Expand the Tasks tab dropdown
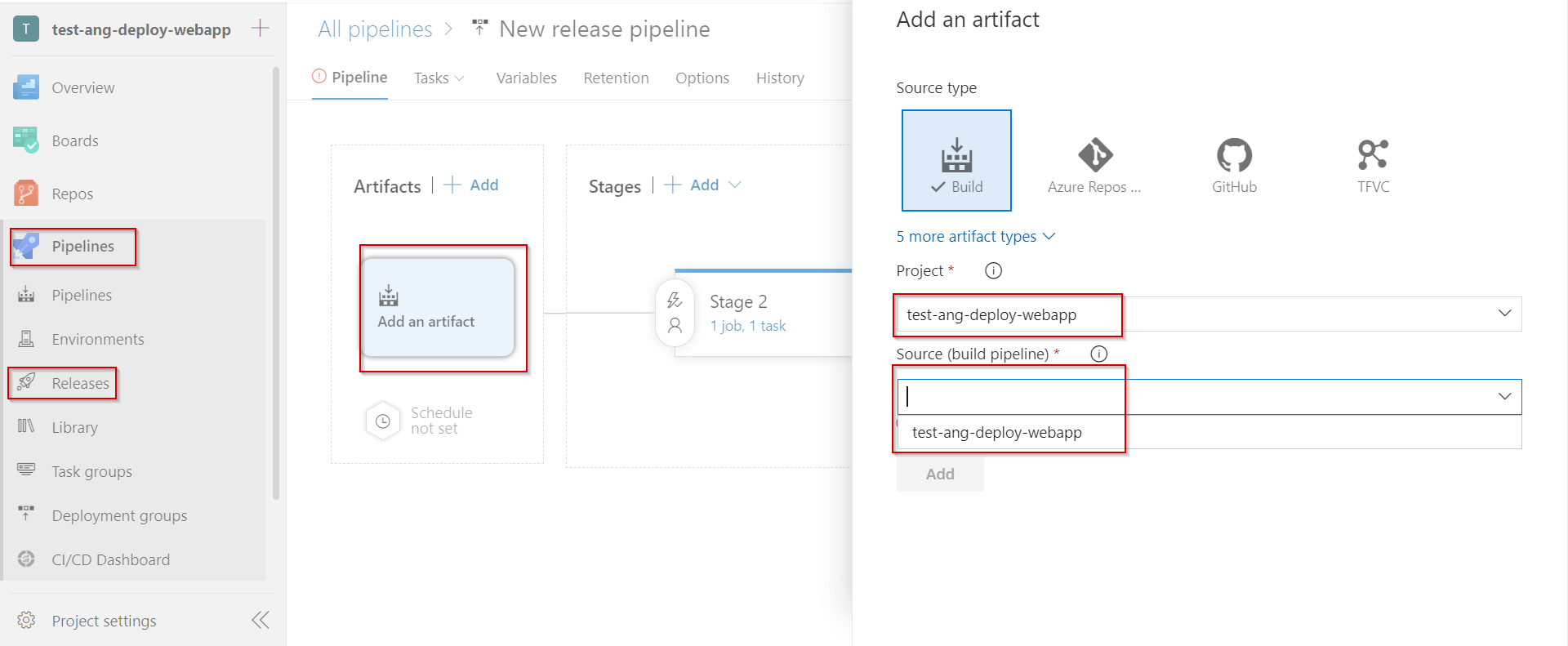The image size is (1568, 646). pos(460,78)
